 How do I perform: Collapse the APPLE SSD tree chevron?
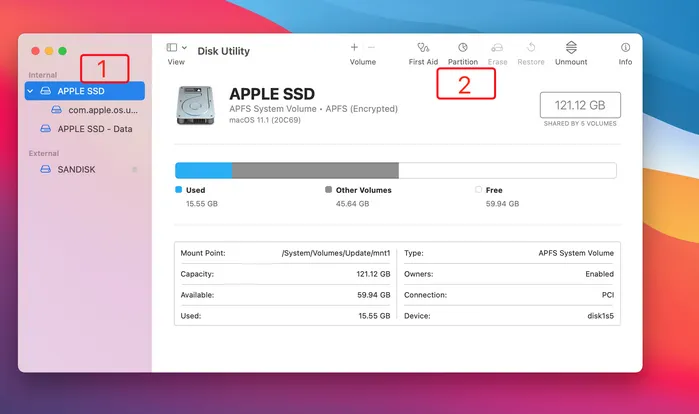[30, 91]
